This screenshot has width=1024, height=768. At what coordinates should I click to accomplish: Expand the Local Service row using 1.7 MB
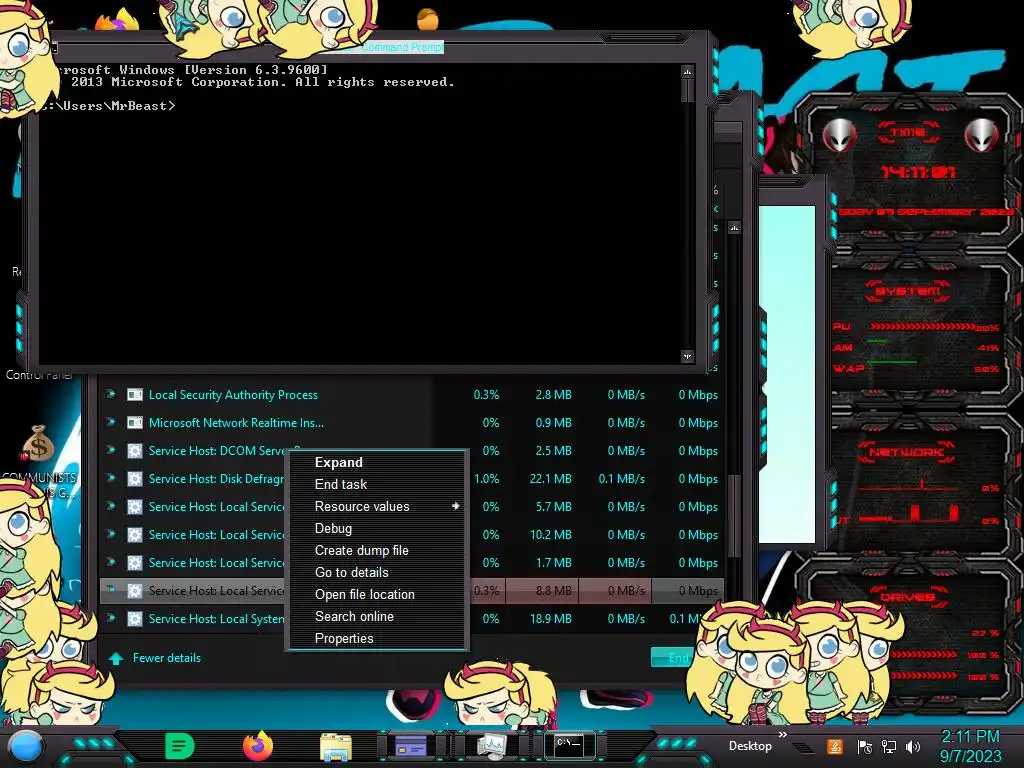click(111, 562)
